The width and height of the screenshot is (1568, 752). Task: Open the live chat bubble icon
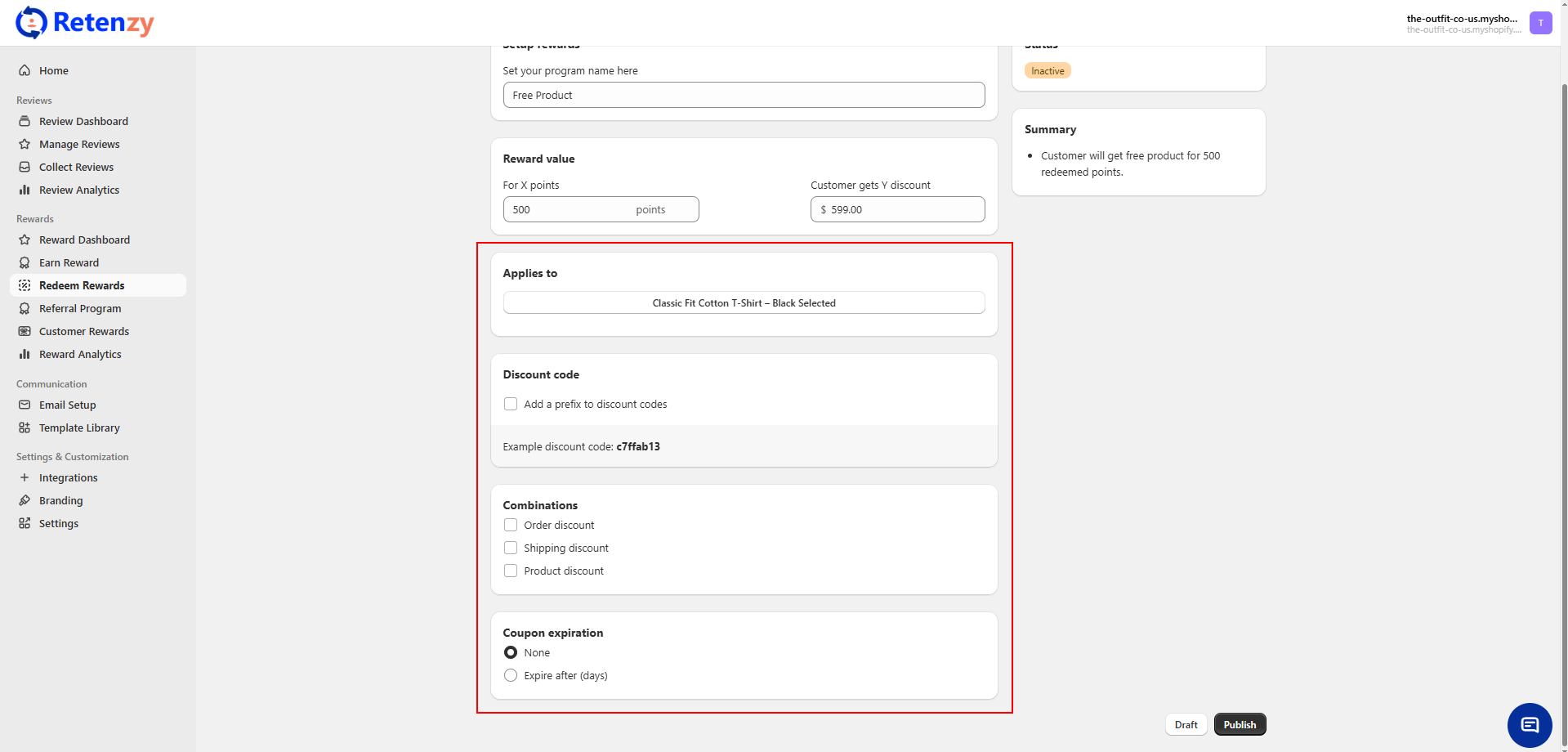1529,725
